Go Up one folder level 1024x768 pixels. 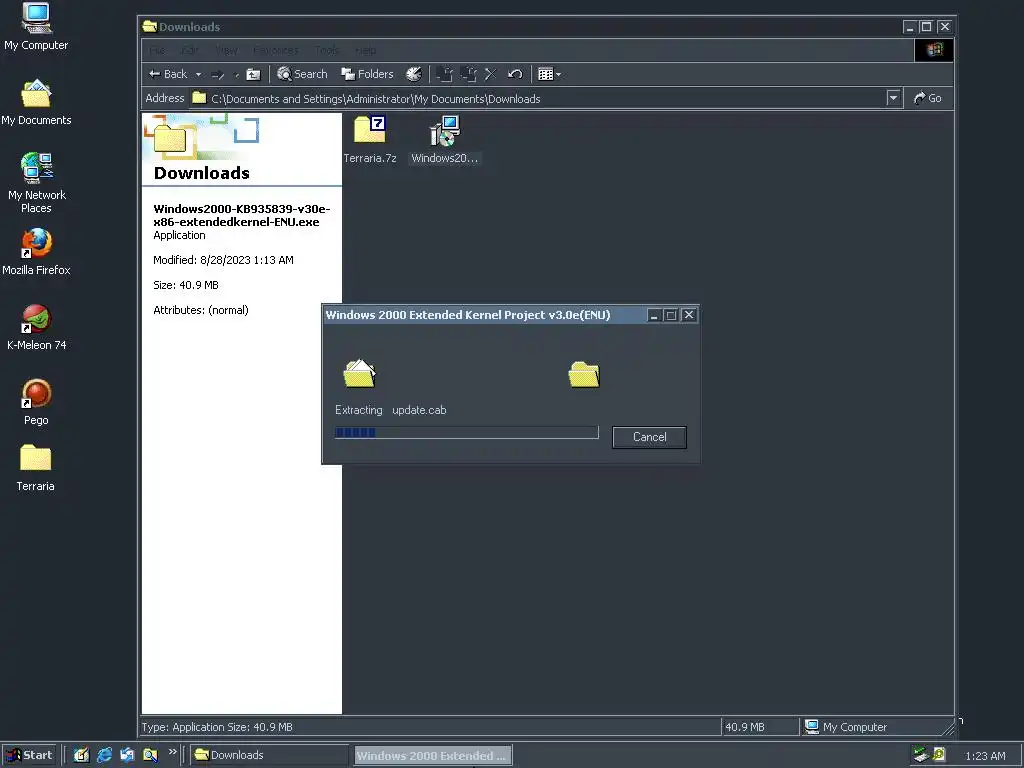point(253,74)
